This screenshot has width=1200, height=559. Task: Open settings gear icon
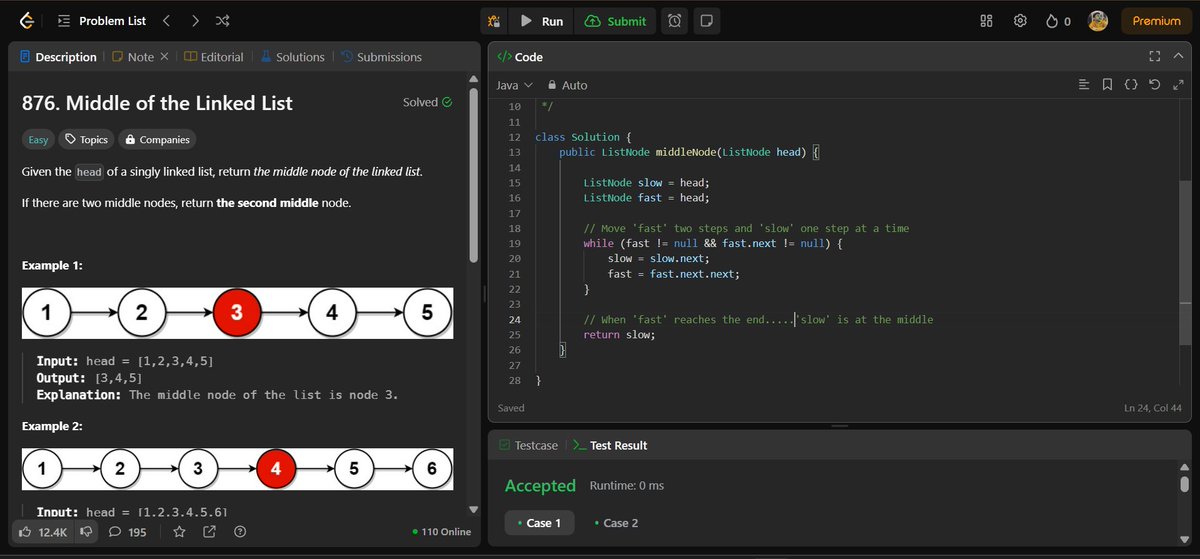point(1020,21)
